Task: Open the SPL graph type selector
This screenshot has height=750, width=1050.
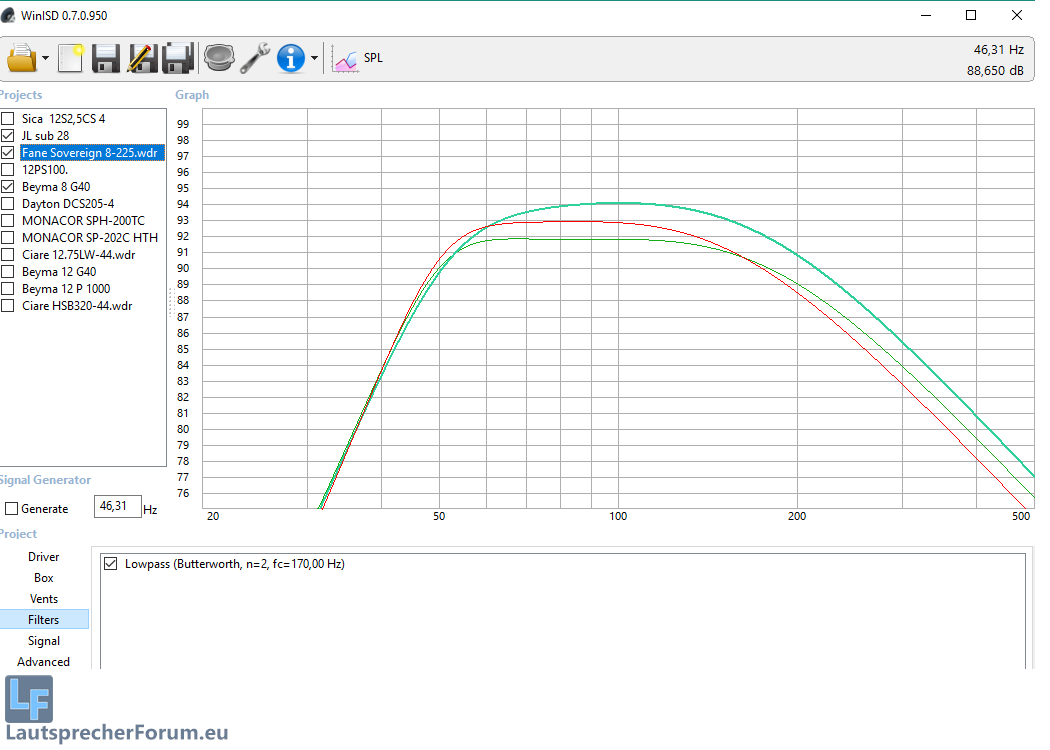Action: coord(358,58)
